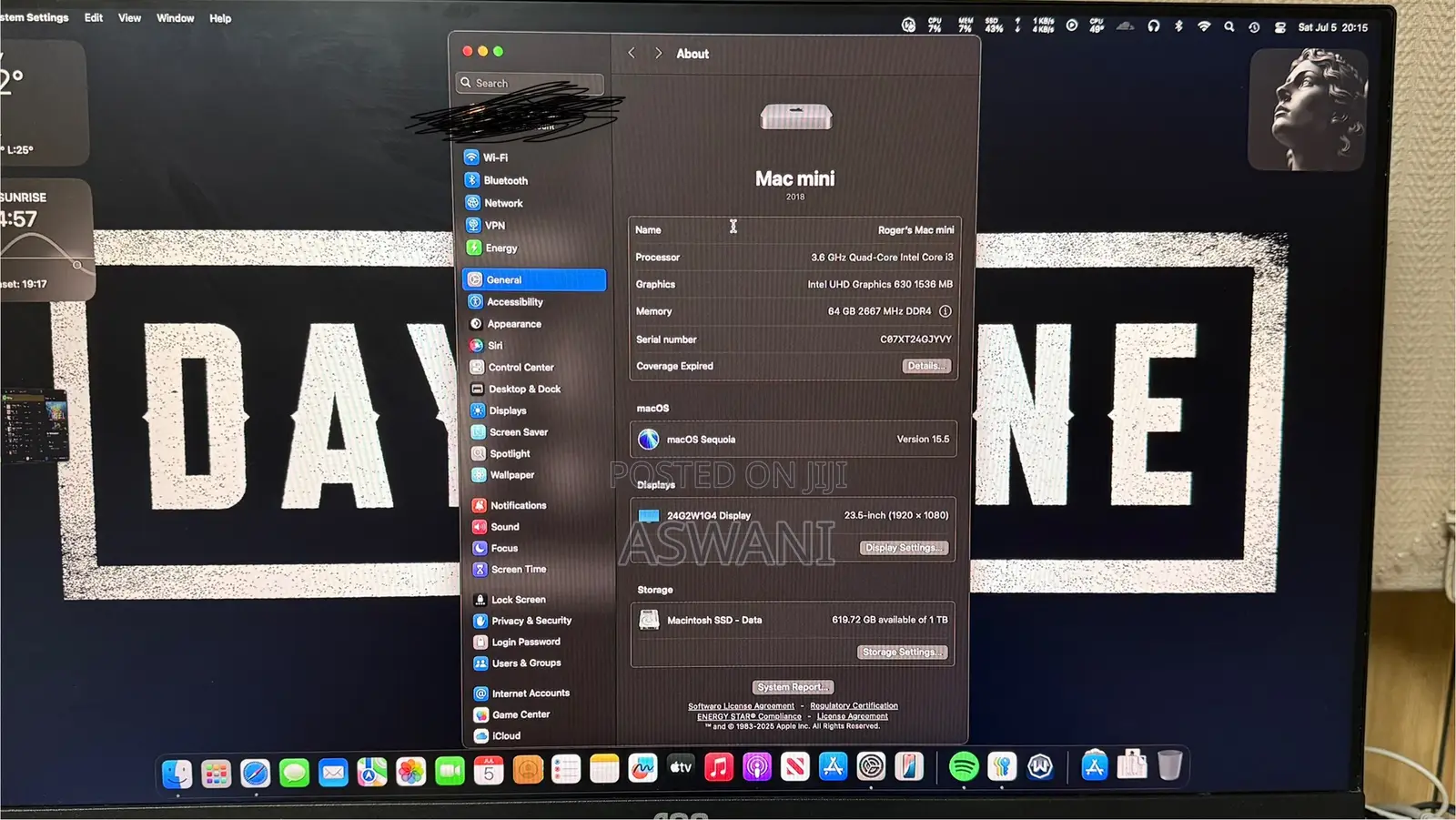Launch Music from the Dock
1456x820 pixels.
pyautogui.click(x=719, y=767)
